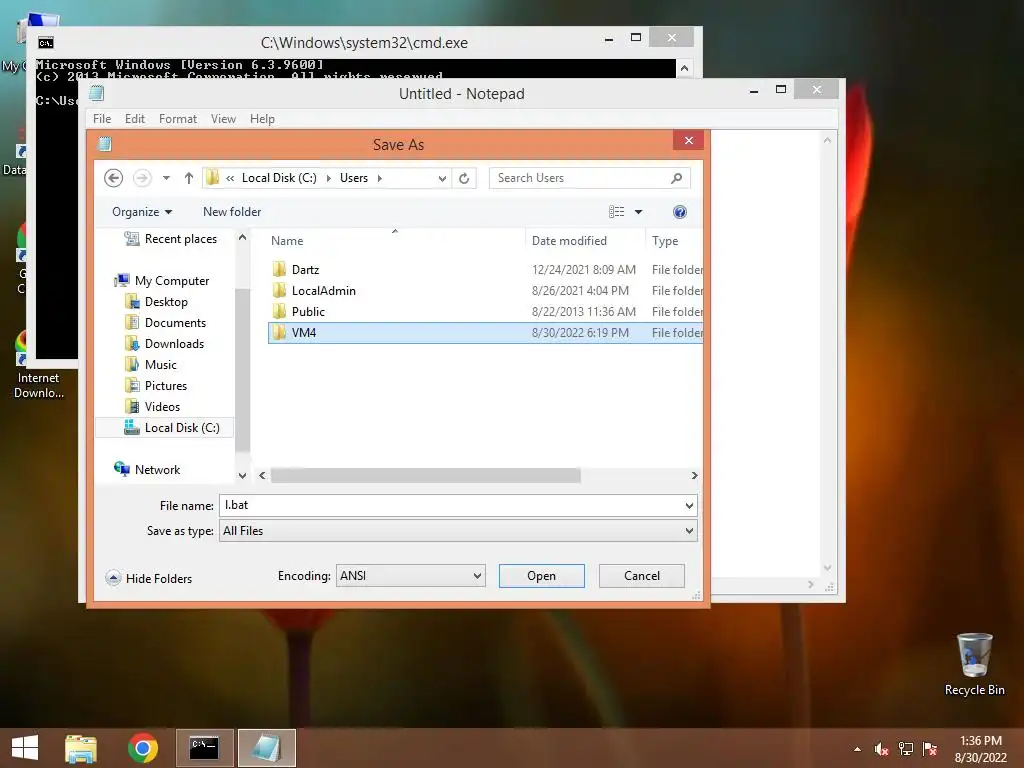Viewport: 1024px width, 768px height.
Task: Select the Public folder
Action: click(x=485, y=312)
